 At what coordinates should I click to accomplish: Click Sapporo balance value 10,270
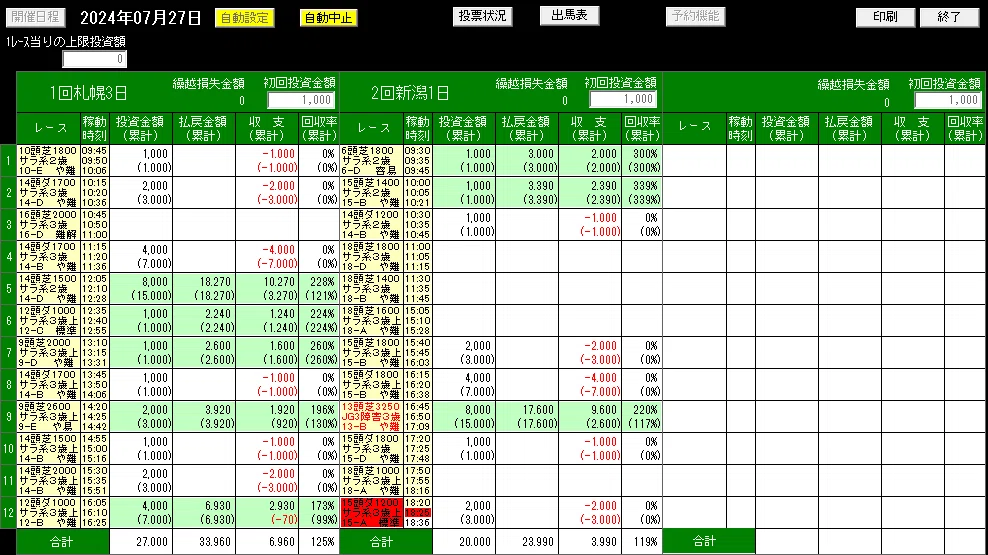[277, 282]
